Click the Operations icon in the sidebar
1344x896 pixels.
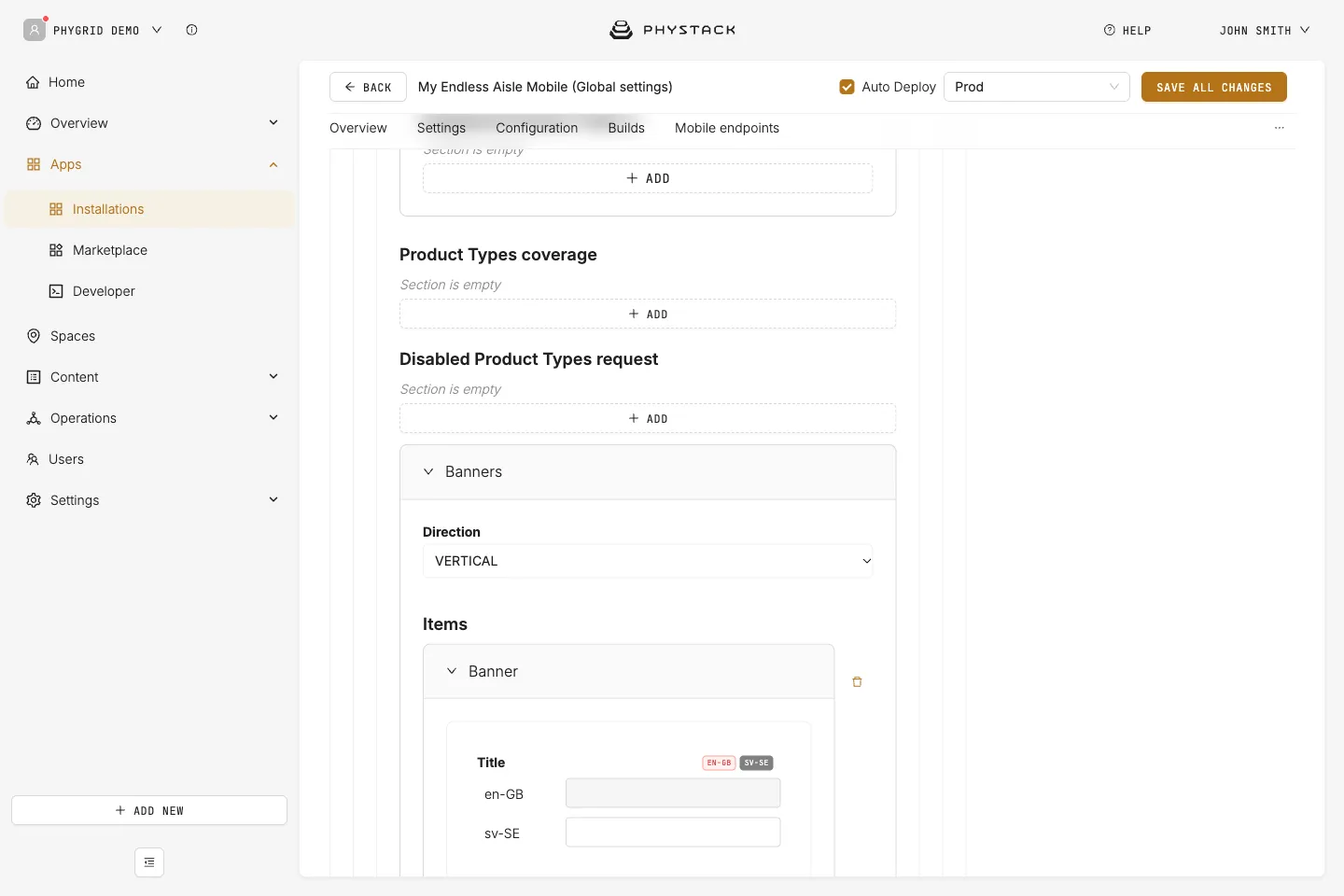34,418
